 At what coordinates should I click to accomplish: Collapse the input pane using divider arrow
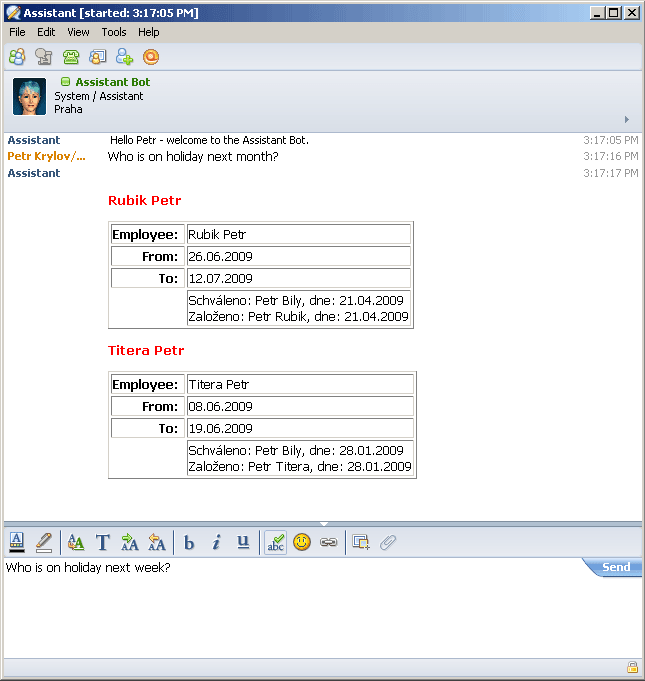pos(322,523)
